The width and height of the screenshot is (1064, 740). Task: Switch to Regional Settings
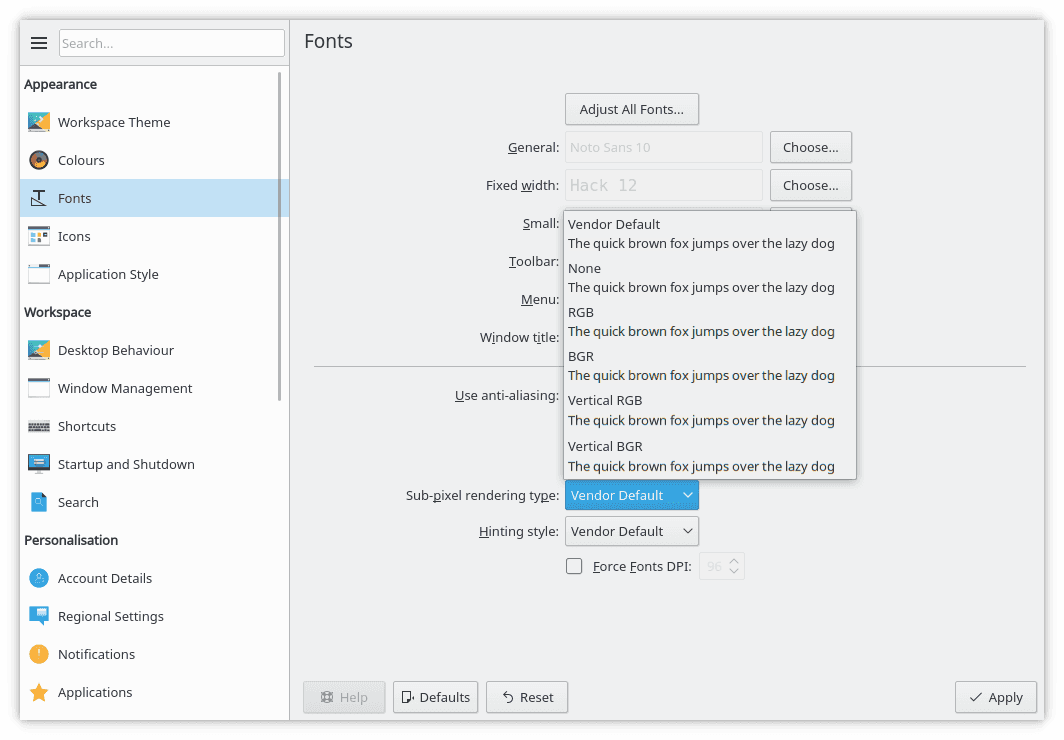tap(112, 616)
